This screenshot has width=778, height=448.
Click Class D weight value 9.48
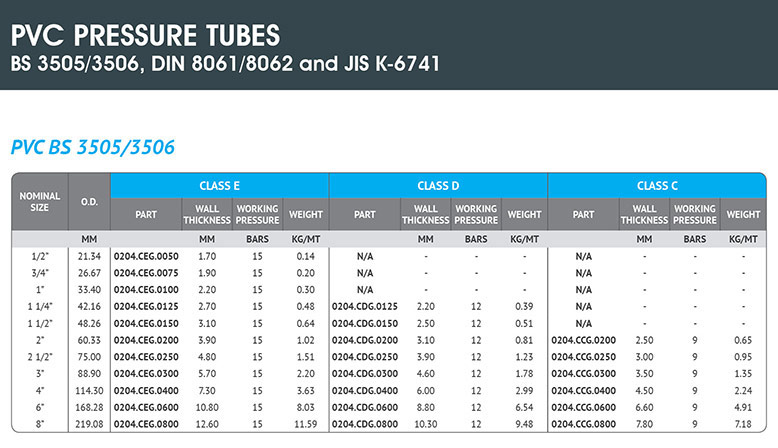(524, 424)
